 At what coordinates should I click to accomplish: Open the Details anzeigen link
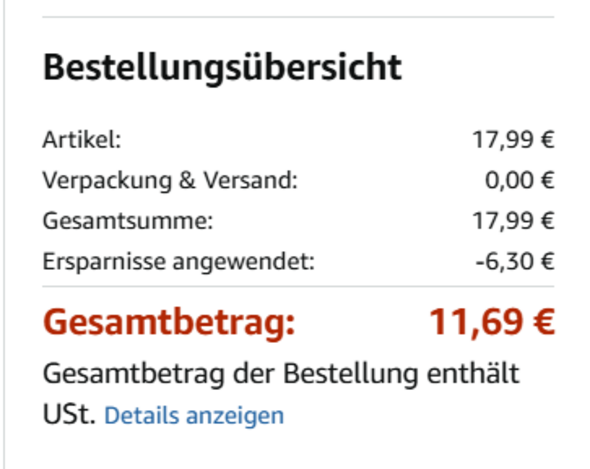[x=194, y=416]
